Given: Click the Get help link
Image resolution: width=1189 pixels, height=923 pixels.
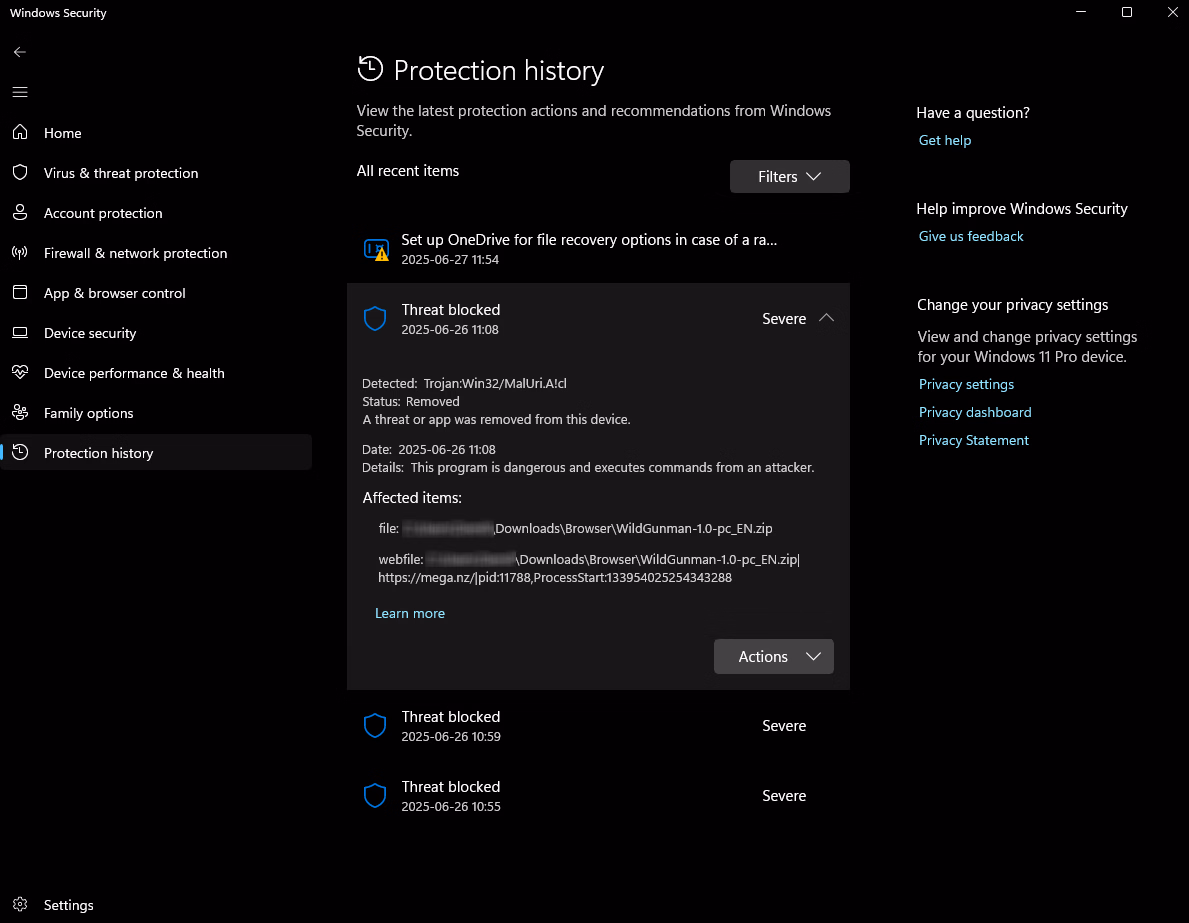Looking at the screenshot, I should [944, 140].
